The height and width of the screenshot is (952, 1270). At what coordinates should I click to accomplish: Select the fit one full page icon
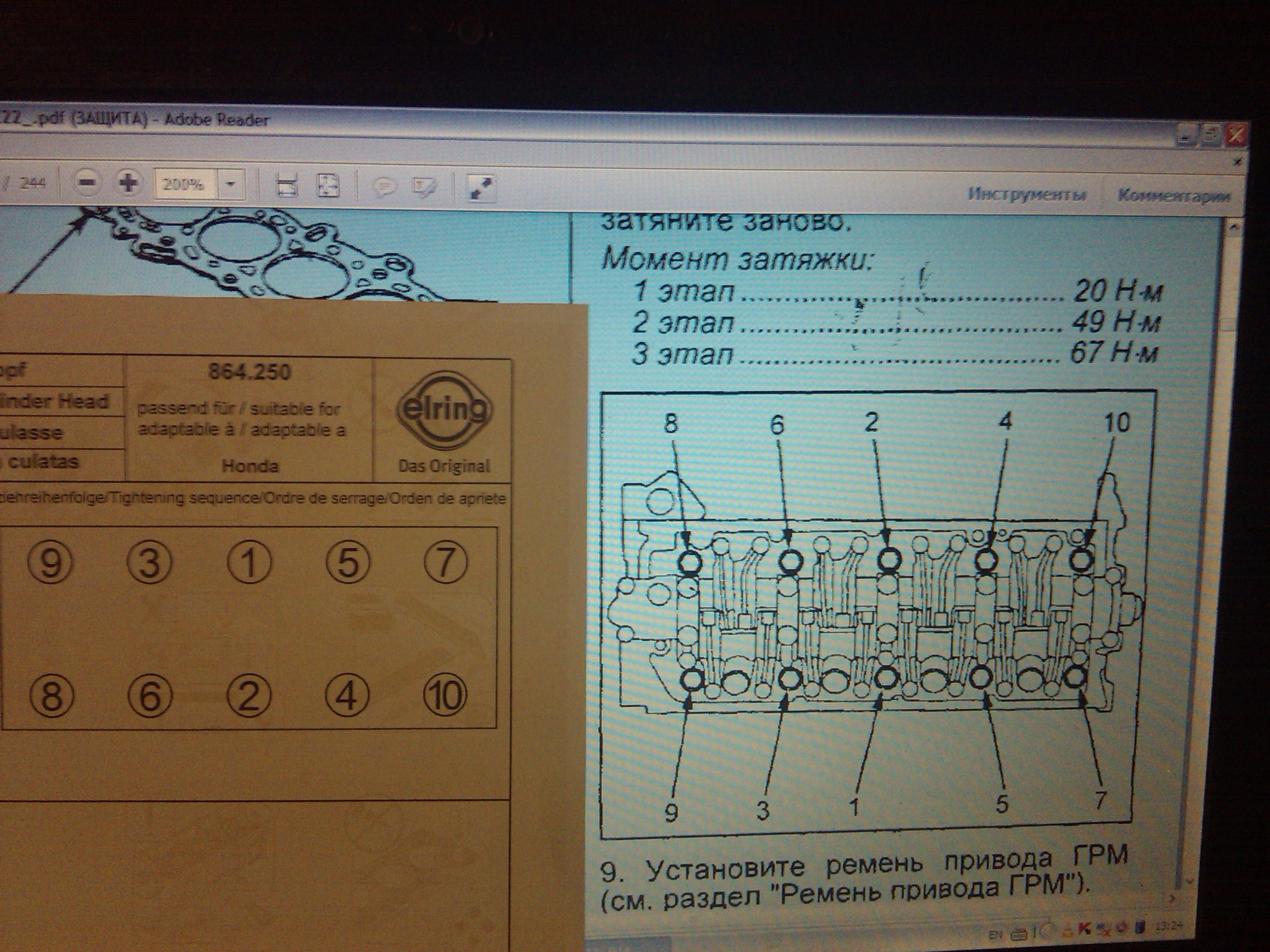coord(328,185)
